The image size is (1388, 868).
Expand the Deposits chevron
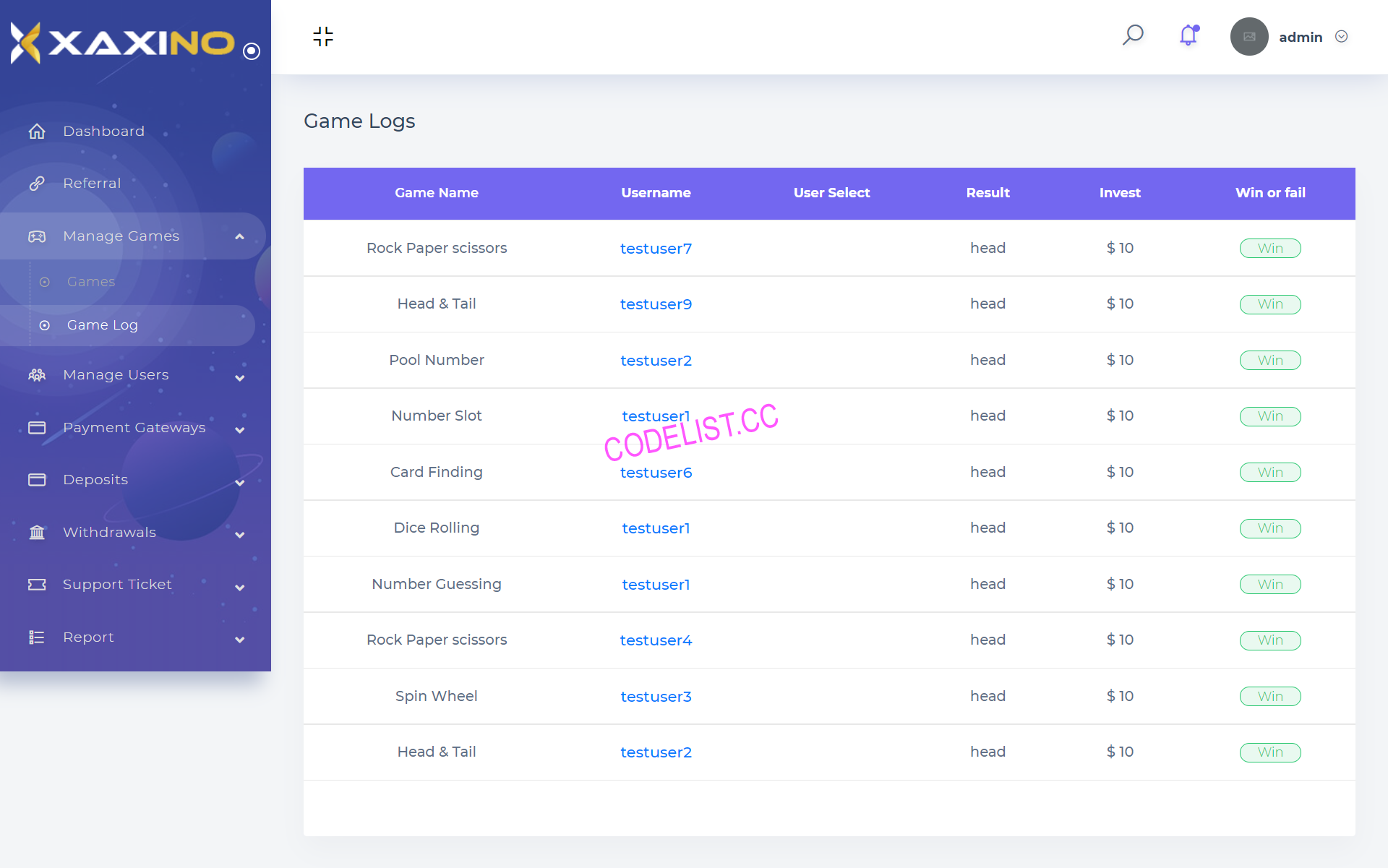(239, 483)
